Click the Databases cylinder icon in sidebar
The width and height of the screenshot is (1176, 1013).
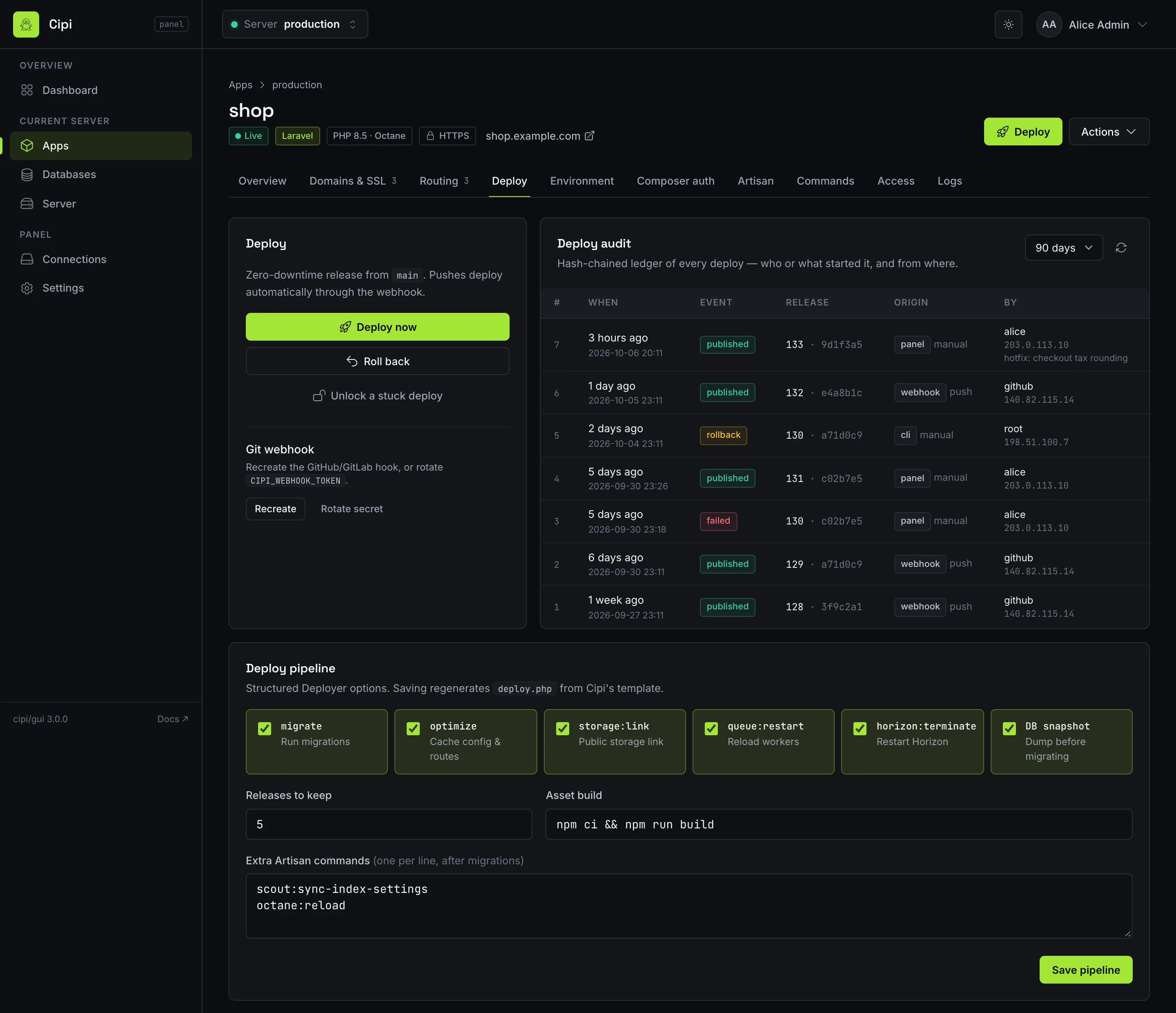27,174
